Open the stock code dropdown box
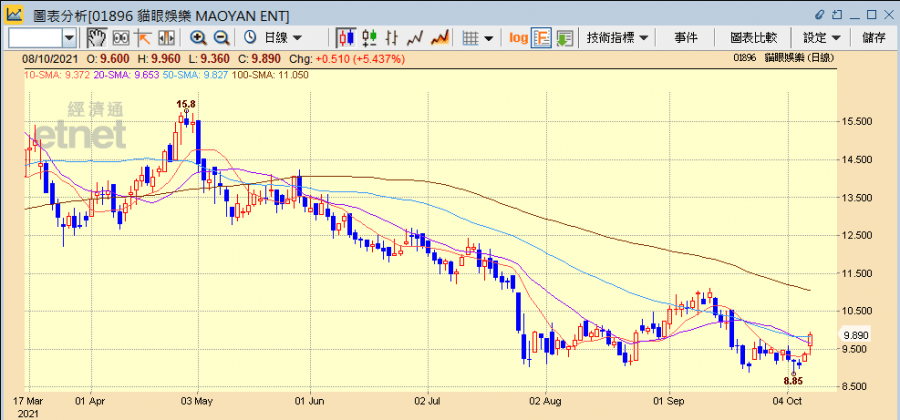The image size is (900, 420). (69, 38)
